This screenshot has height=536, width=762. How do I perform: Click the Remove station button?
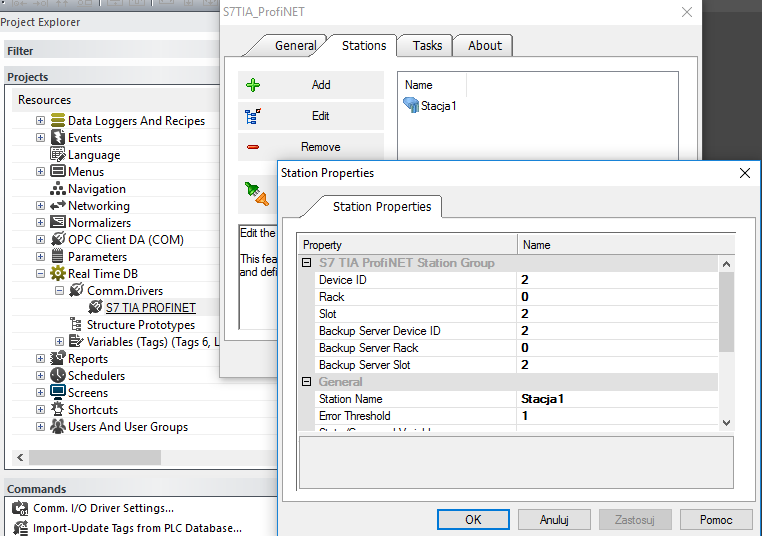(311, 147)
